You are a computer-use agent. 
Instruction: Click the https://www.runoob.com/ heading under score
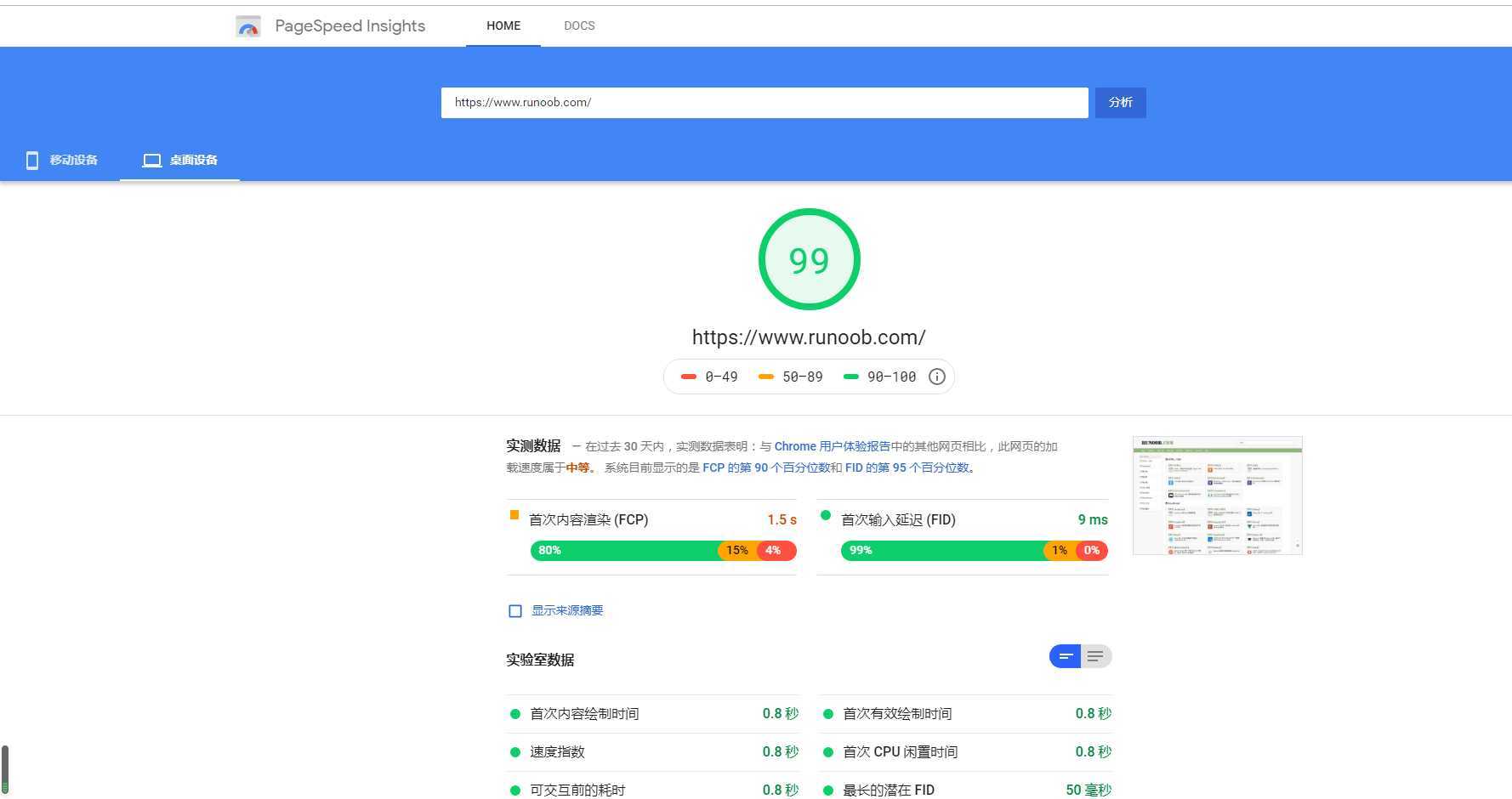pos(809,337)
